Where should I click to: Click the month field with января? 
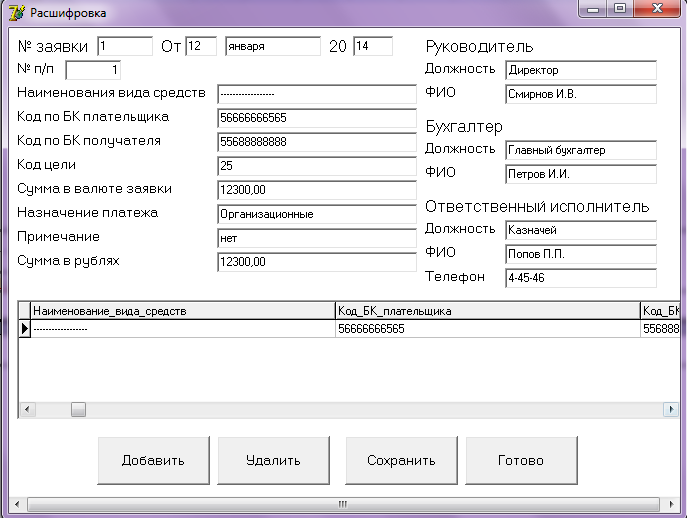[x=273, y=46]
